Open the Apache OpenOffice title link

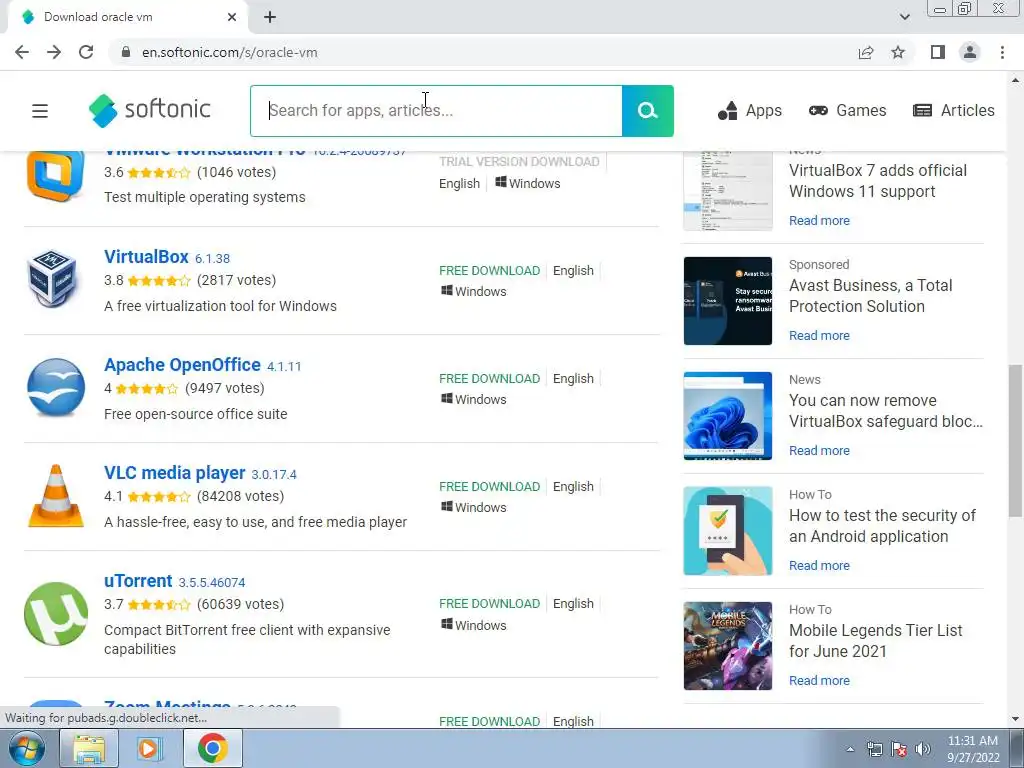pos(182,364)
